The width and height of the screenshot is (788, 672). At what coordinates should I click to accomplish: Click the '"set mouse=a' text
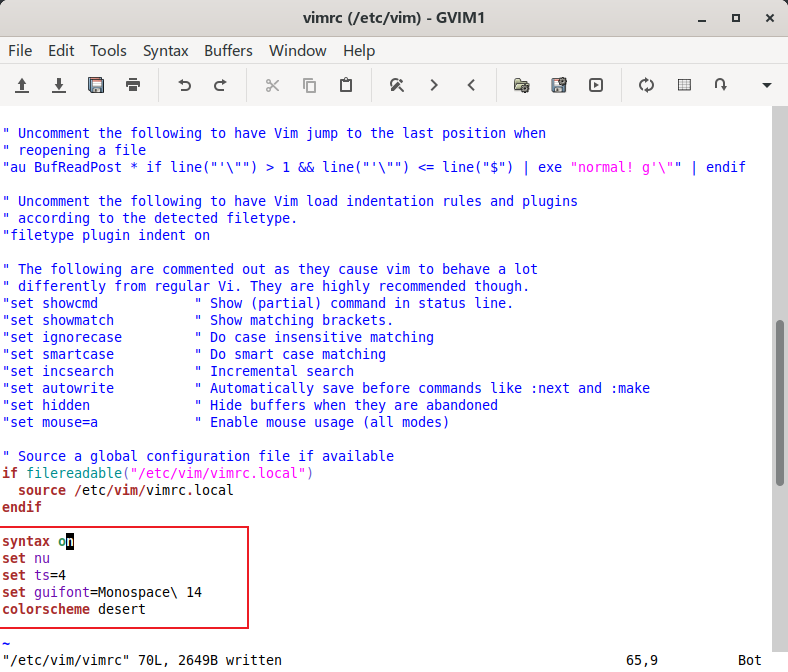pyautogui.click(x=50, y=422)
